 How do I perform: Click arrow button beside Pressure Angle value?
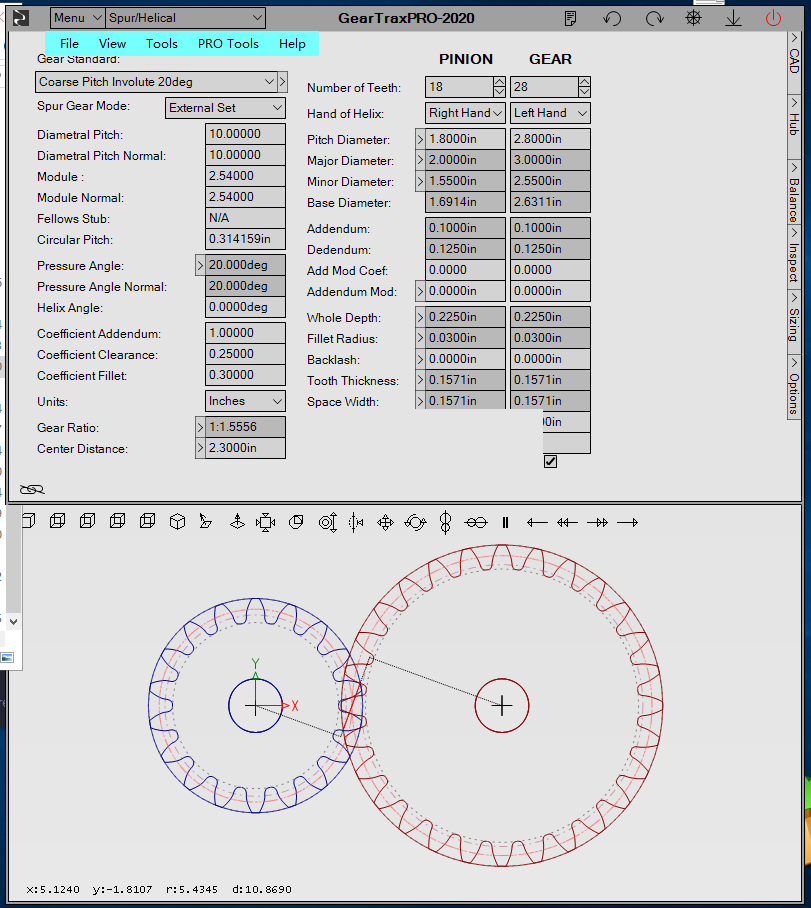pos(200,265)
